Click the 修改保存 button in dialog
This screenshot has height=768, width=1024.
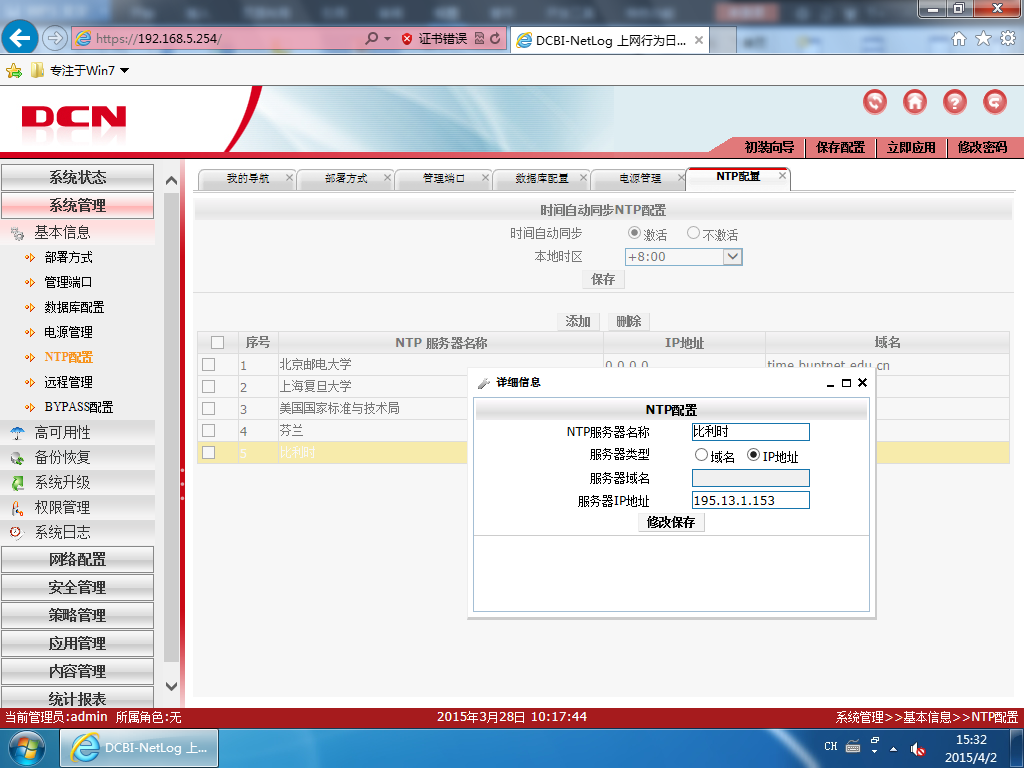(x=671, y=522)
